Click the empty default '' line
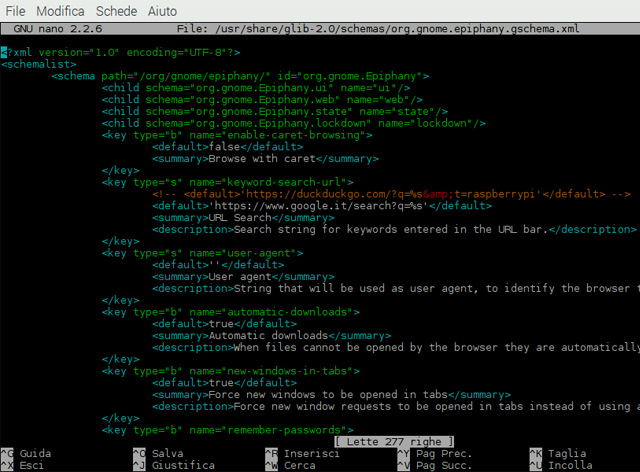Viewport: 640px width, 472px height. (x=218, y=265)
